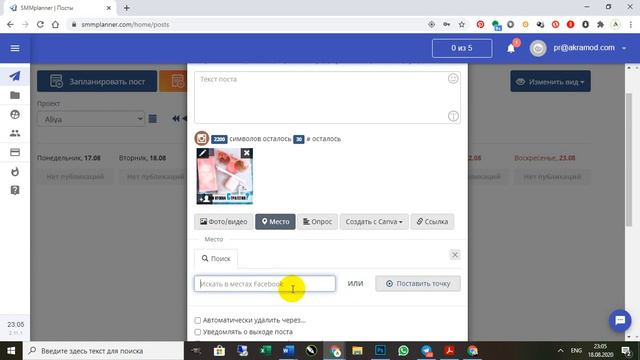Switch the ENG input language indicator
The height and width of the screenshot is (360, 640).
coord(576,351)
